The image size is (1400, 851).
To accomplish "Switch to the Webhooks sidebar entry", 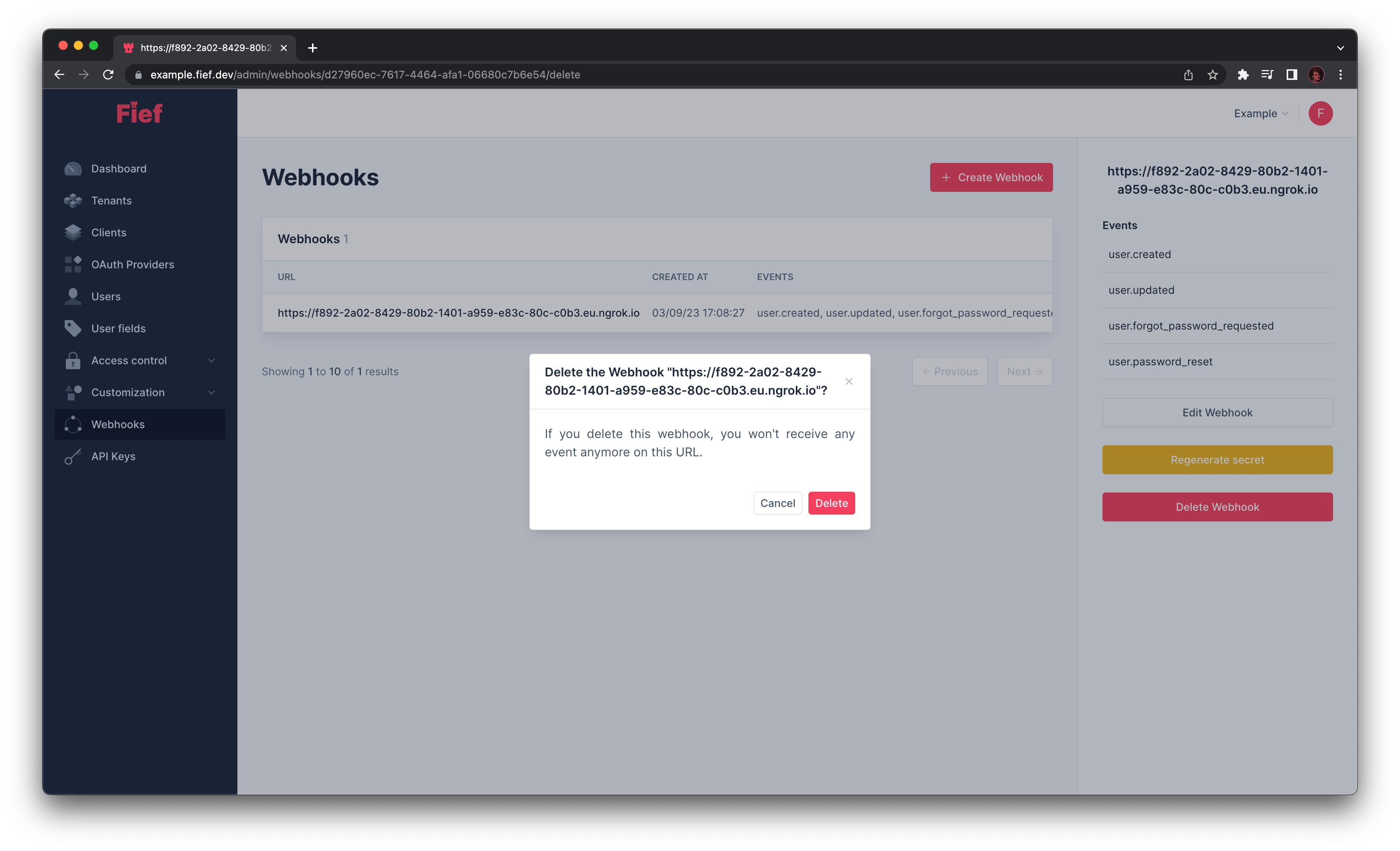I will tap(118, 424).
